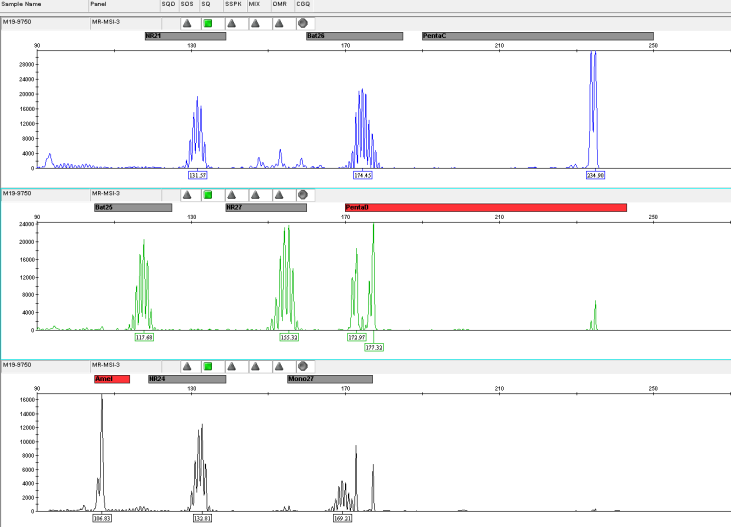
Task: Click the green SQ square in the middle row
Action: tap(207, 194)
